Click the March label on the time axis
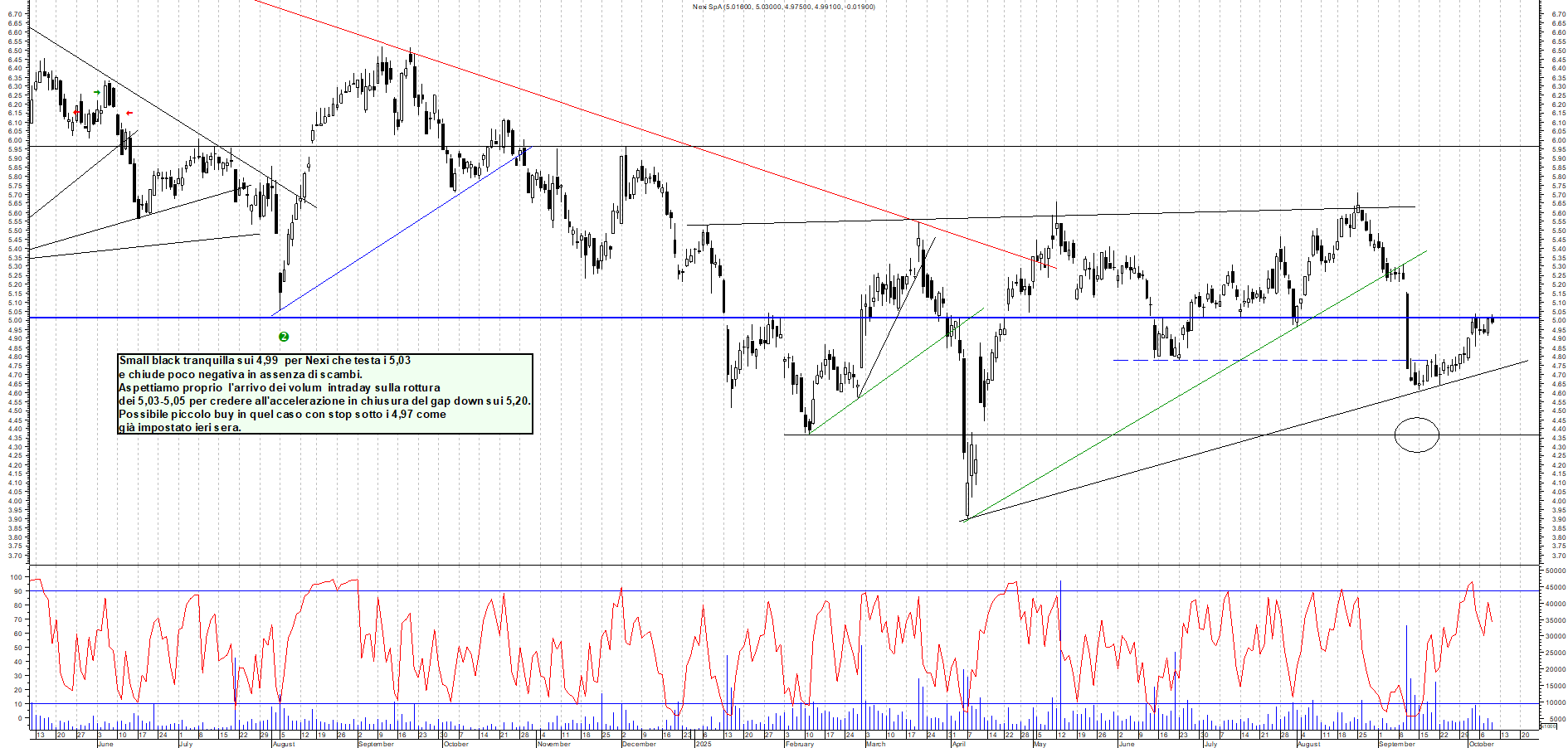The image size is (1568, 748). click(875, 744)
